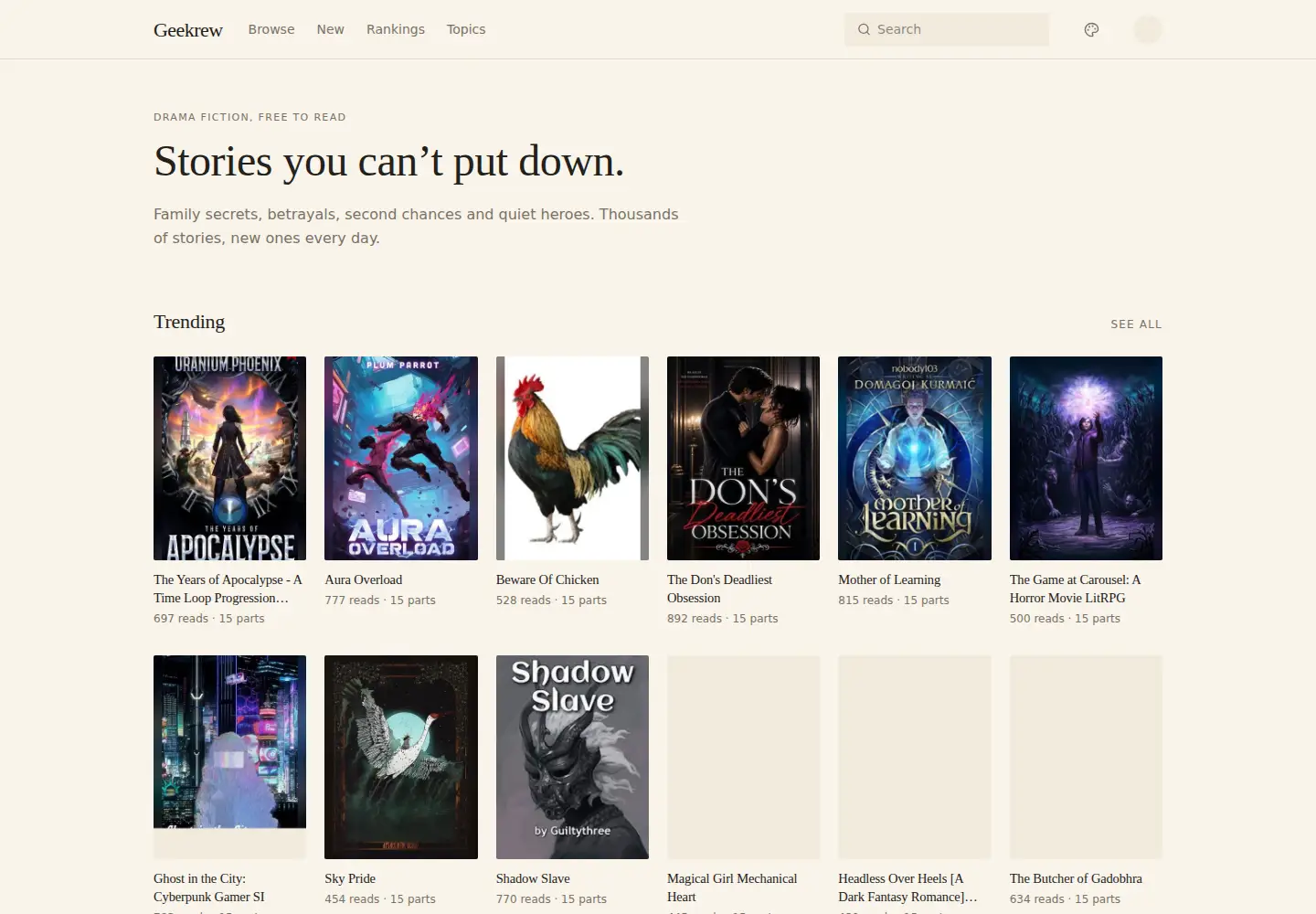This screenshot has width=1316, height=914.
Task: Click the Aura Overload title
Action: (363, 579)
